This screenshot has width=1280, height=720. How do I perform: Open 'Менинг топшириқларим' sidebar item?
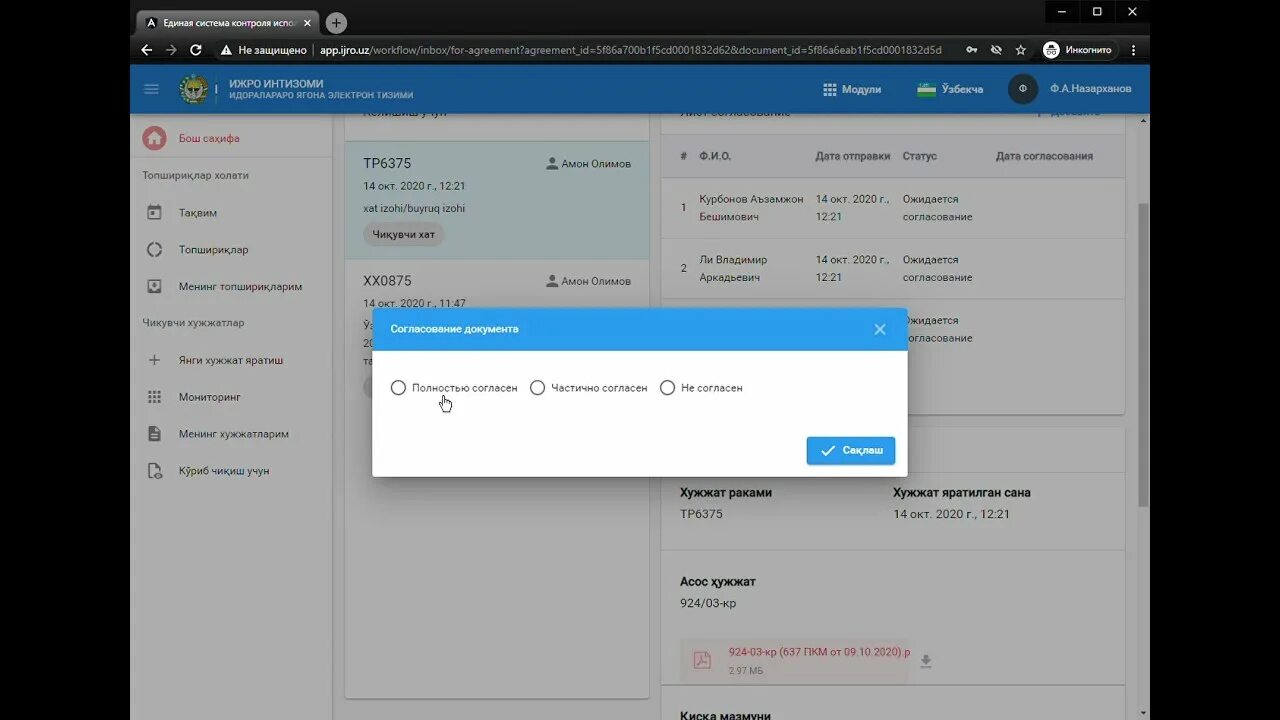[240, 287]
